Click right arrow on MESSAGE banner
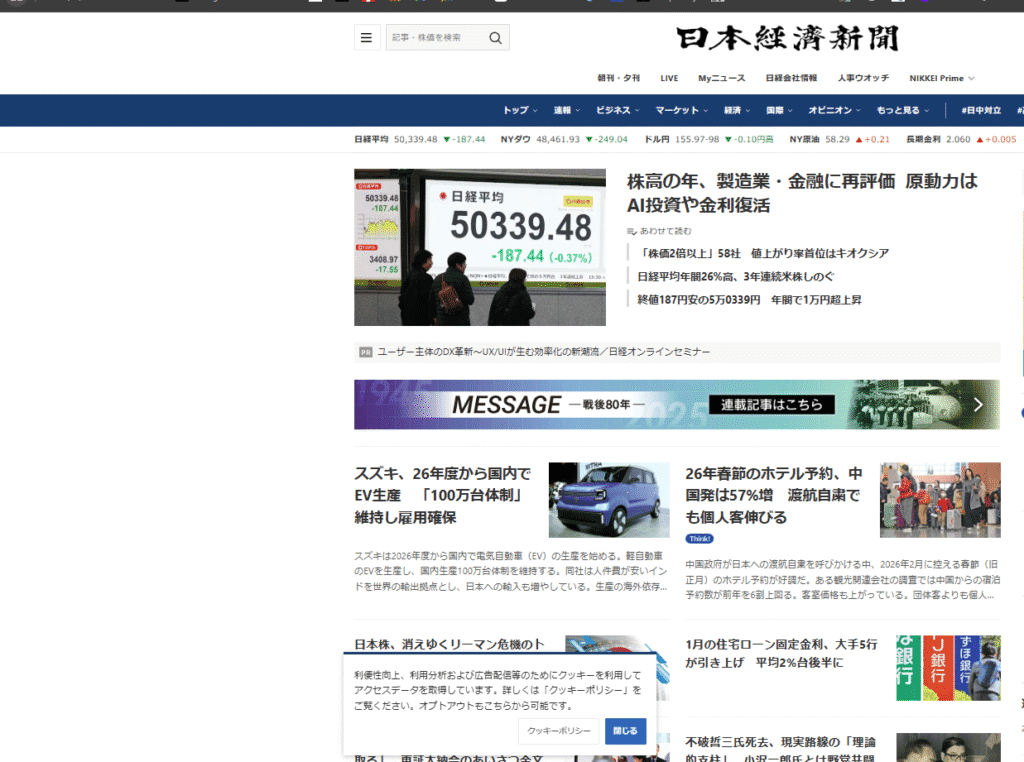 [978, 405]
